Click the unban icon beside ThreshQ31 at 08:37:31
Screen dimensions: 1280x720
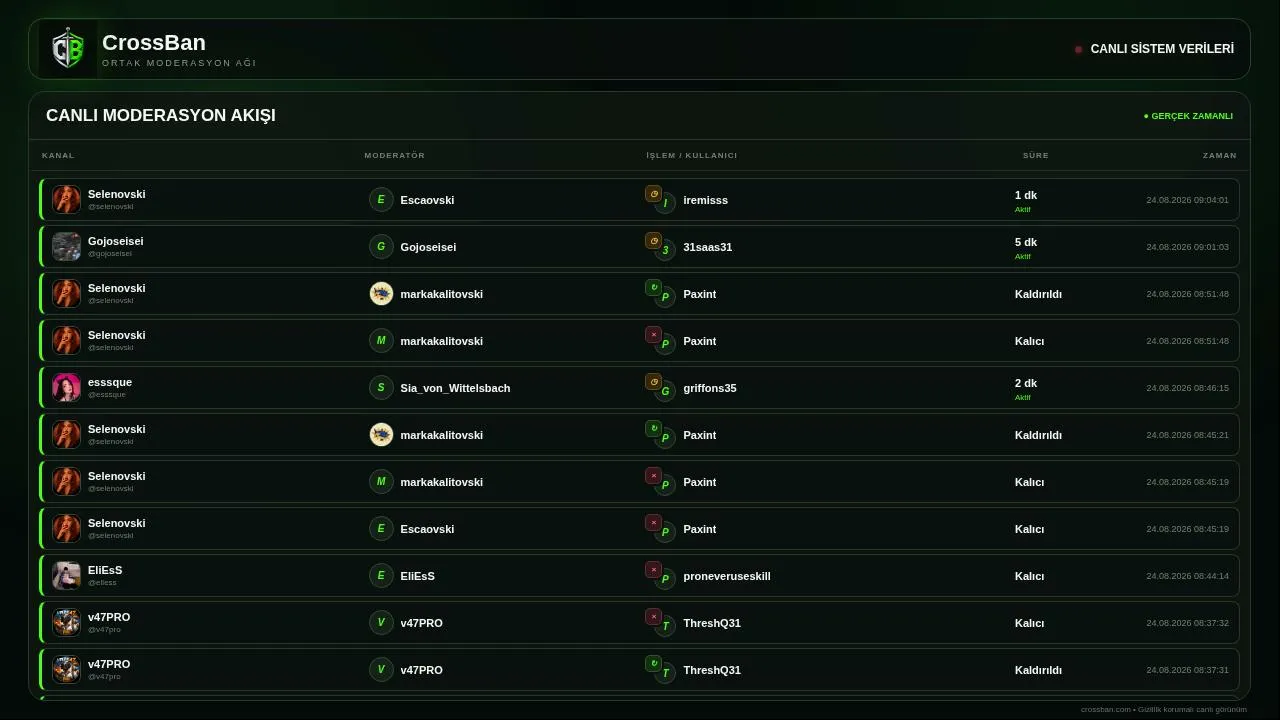(653, 664)
